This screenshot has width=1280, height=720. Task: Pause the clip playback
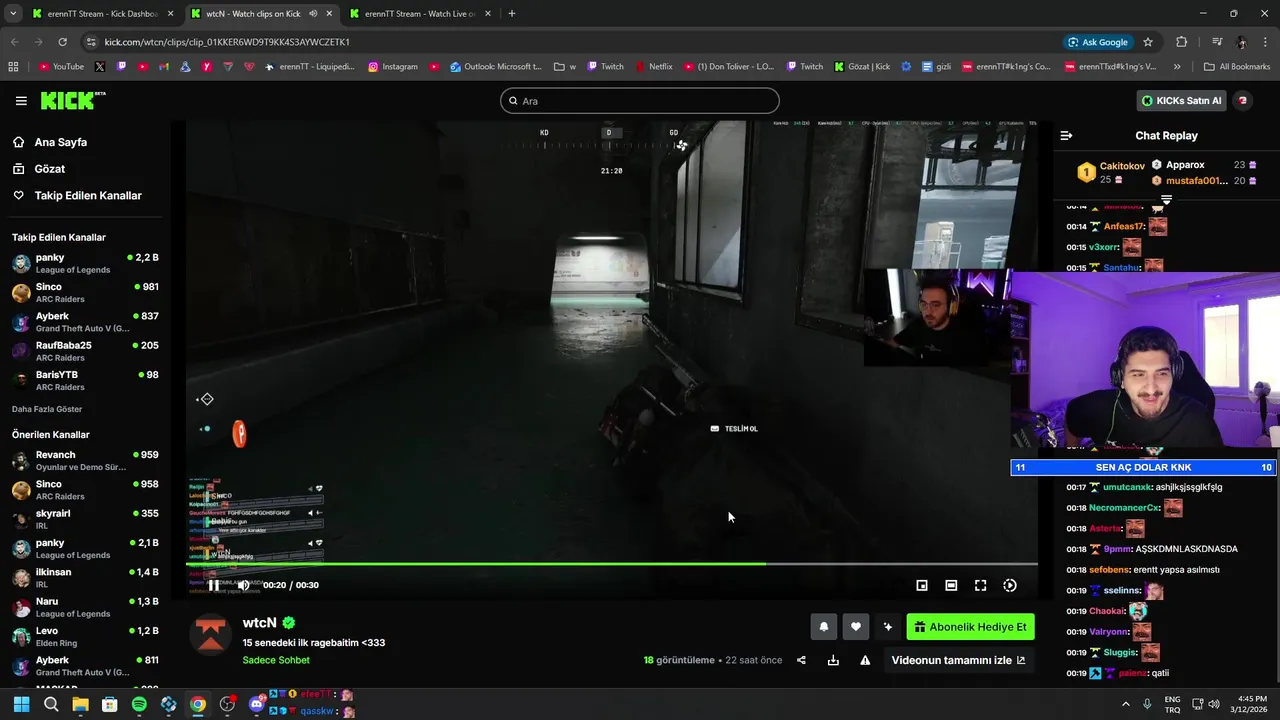pyautogui.click(x=213, y=586)
